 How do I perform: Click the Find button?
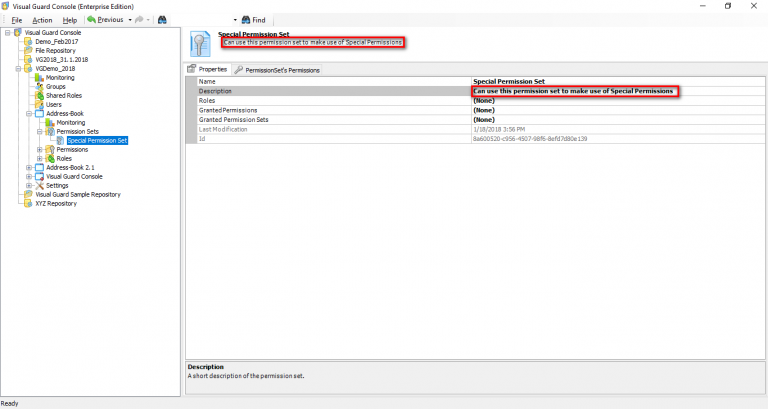click(254, 20)
